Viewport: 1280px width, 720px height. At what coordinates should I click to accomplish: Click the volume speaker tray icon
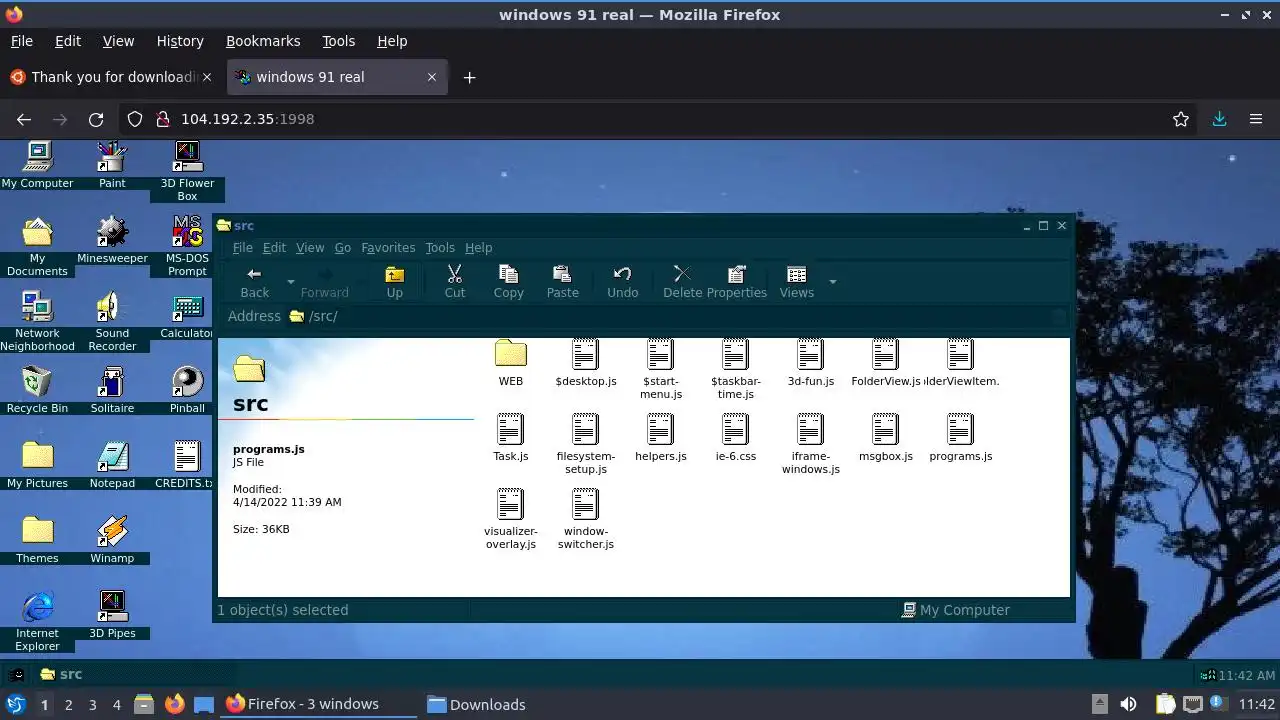(1128, 704)
